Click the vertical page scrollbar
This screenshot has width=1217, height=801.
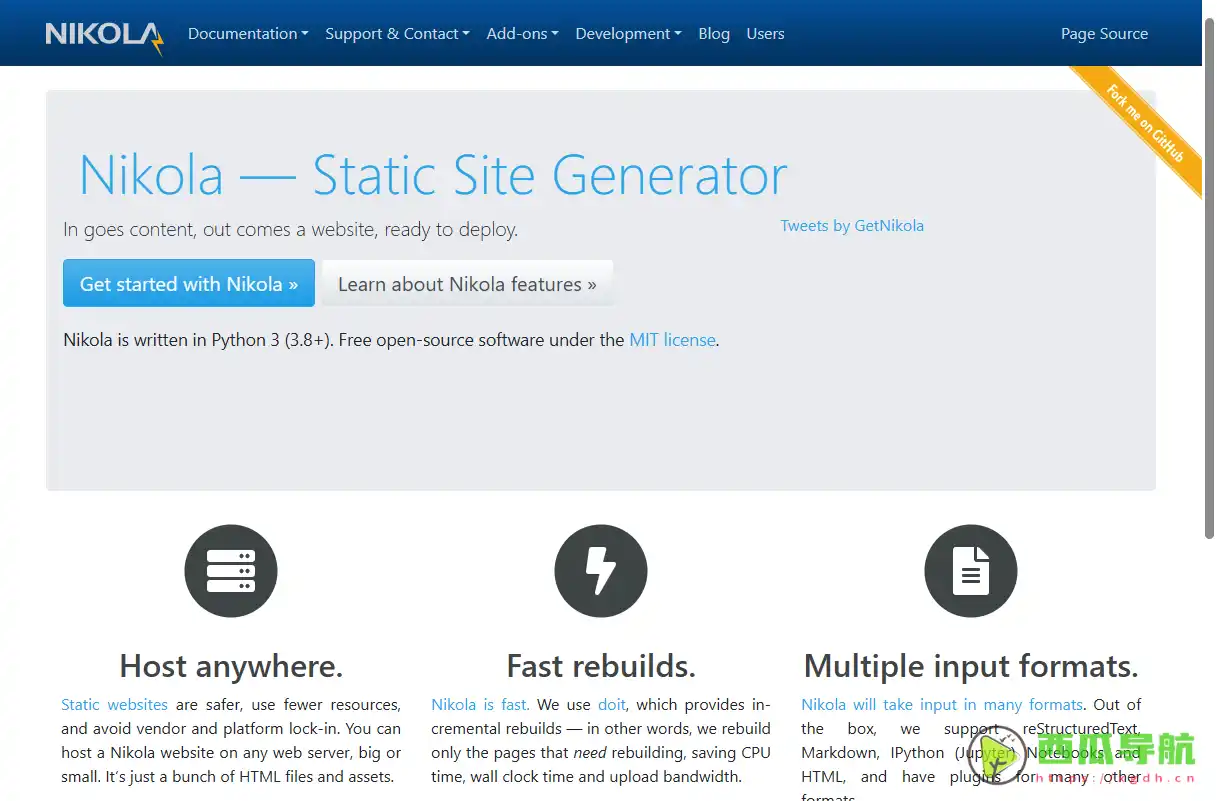1208,300
